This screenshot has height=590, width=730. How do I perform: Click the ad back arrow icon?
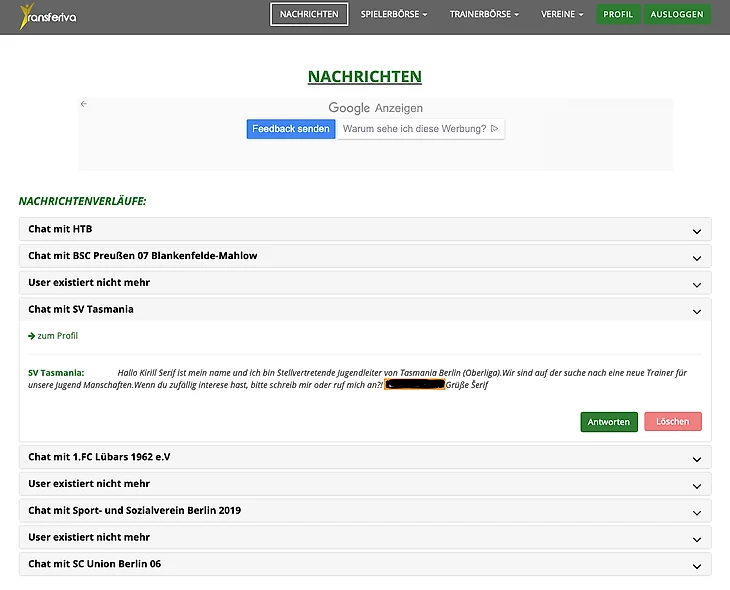[84, 104]
